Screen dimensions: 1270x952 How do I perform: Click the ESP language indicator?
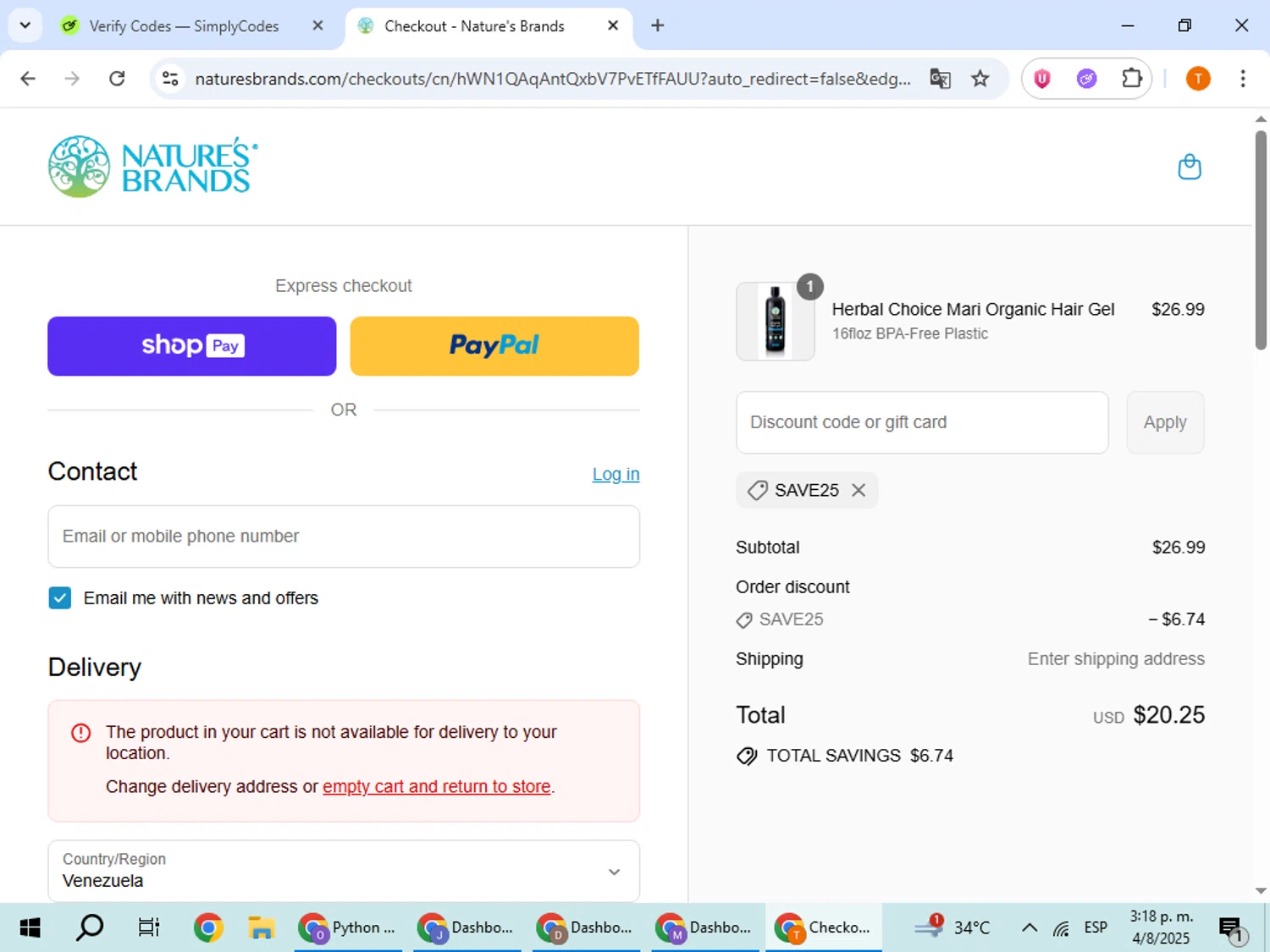1096,928
